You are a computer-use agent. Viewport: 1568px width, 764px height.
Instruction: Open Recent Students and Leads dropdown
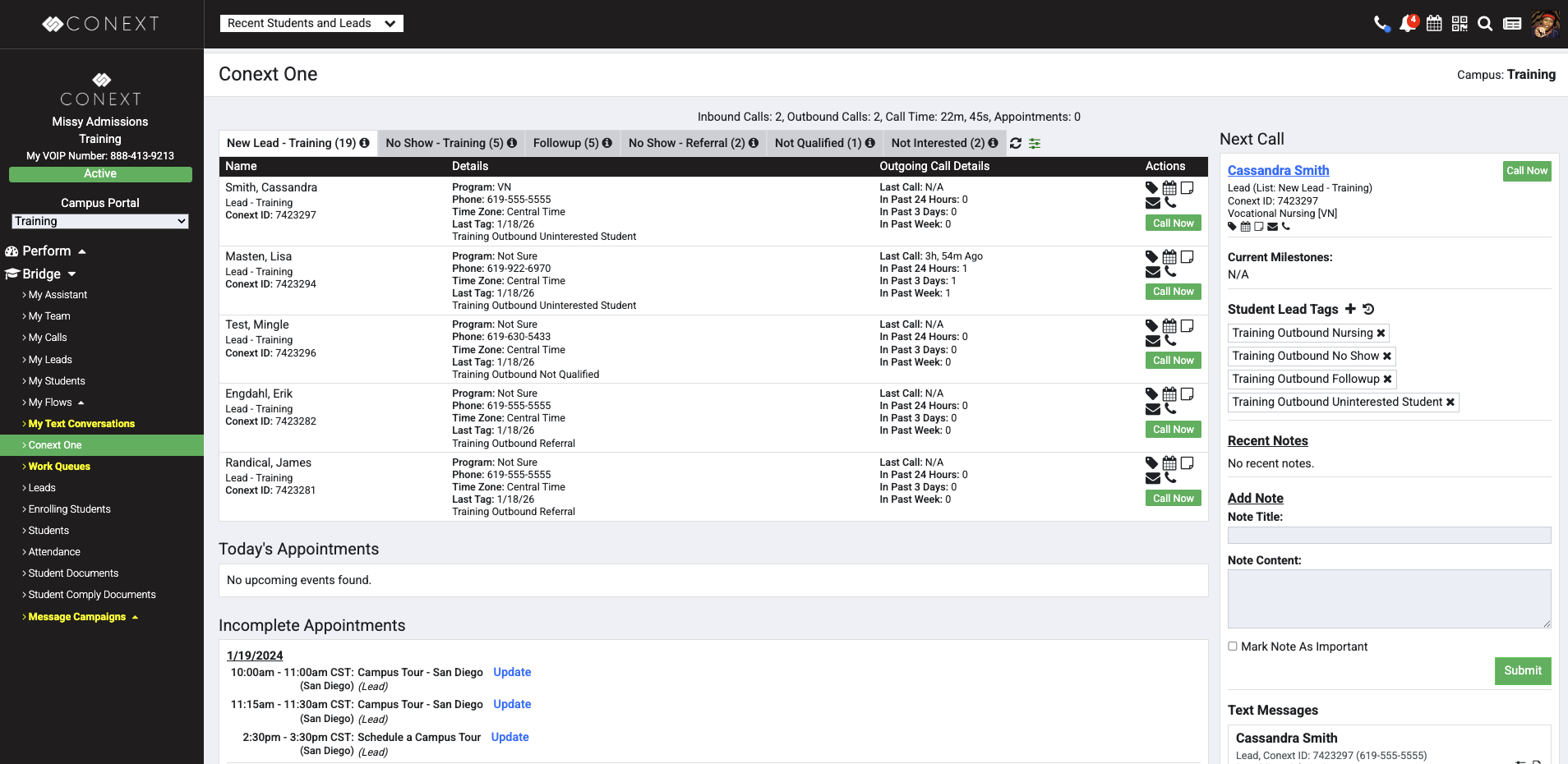point(311,24)
